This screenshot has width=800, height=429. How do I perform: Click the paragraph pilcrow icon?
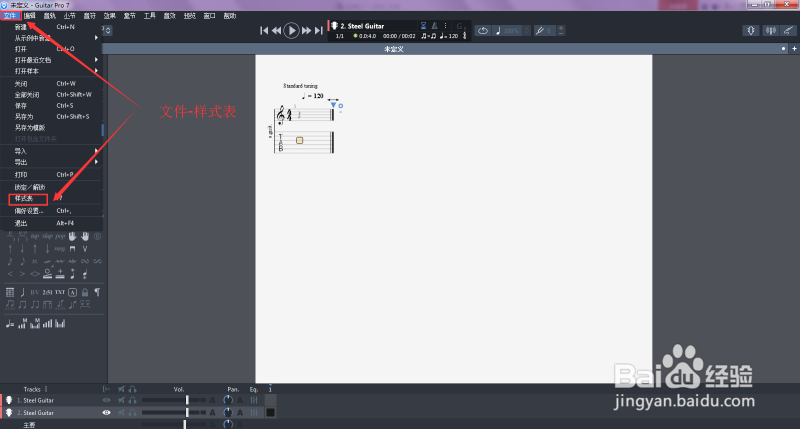[97, 292]
